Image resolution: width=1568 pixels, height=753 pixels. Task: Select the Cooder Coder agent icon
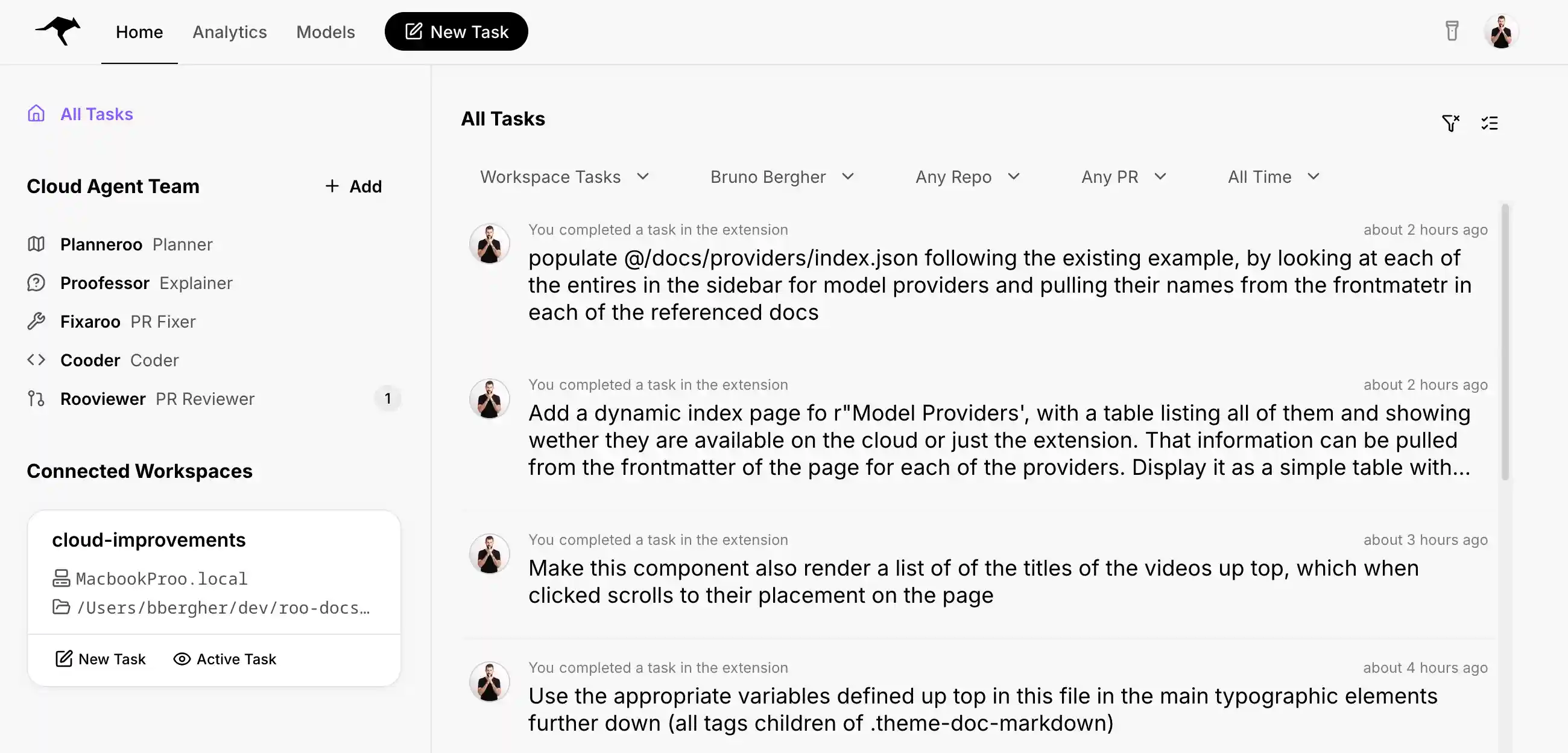pos(37,360)
